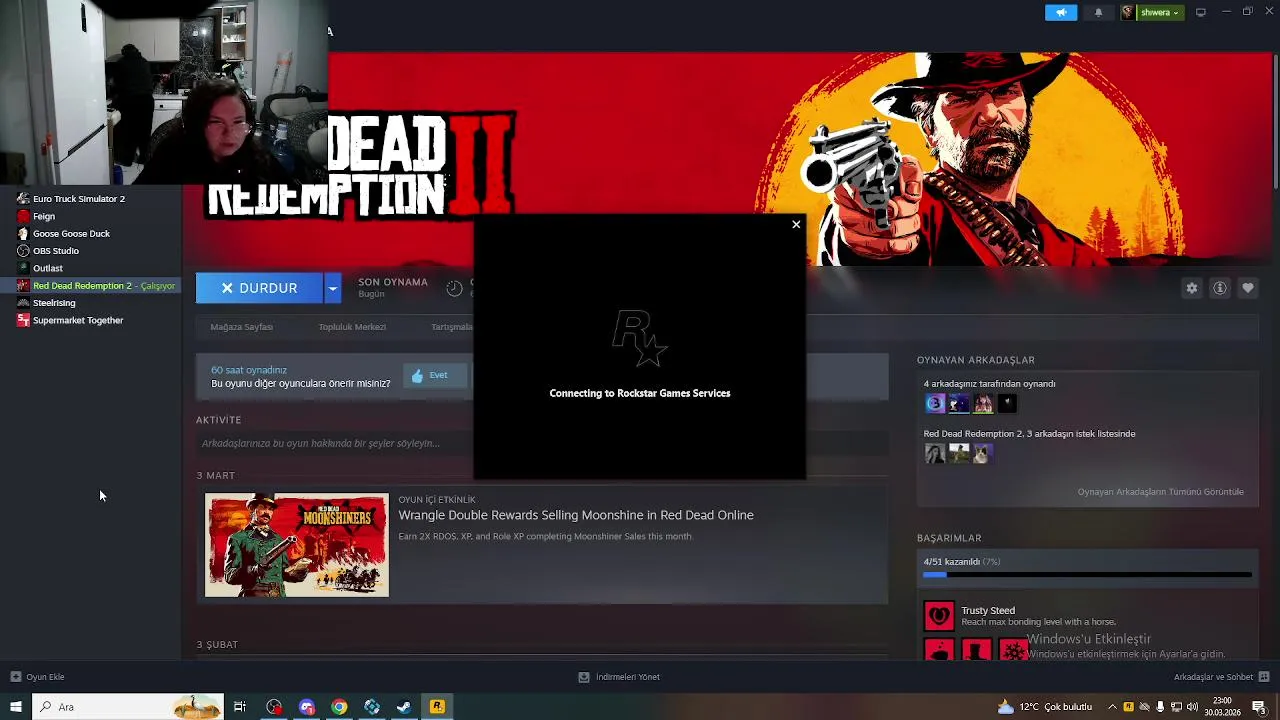Open Task View on taskbar
1280x720 pixels.
[240, 707]
